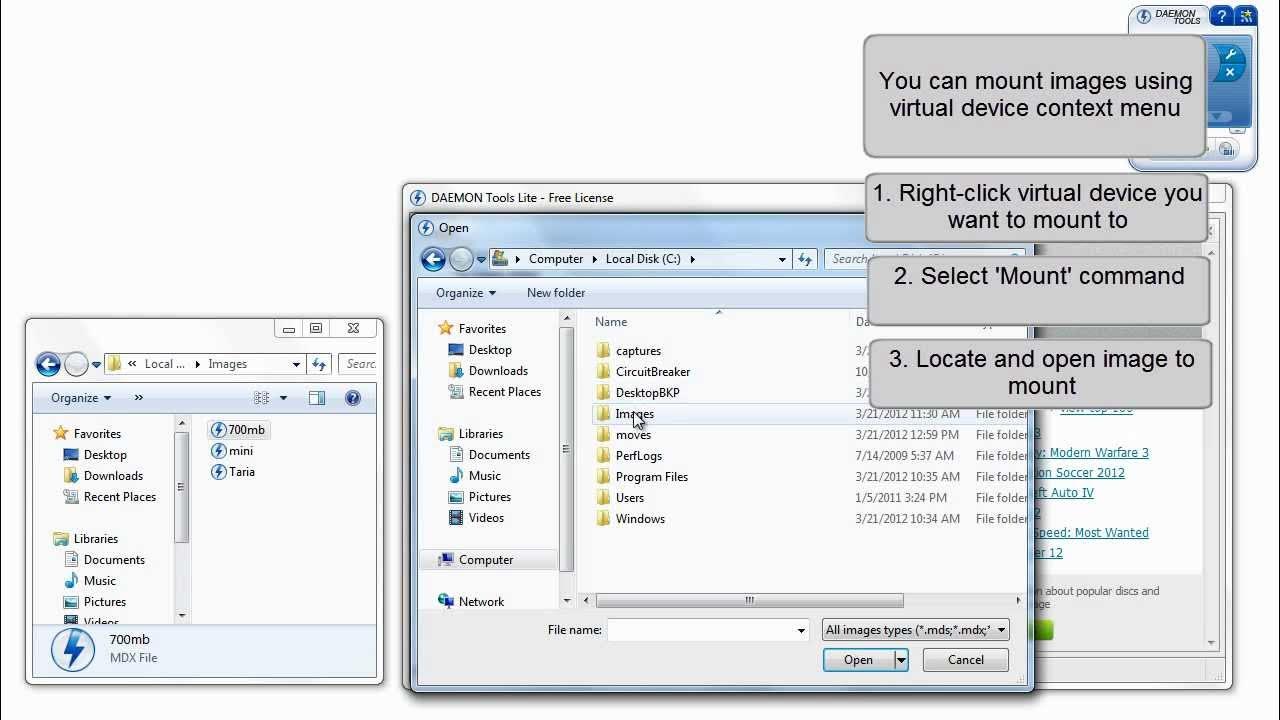Viewport: 1280px width, 720px height.
Task: Select Downloads in Open dialog Favorites
Action: [498, 371]
